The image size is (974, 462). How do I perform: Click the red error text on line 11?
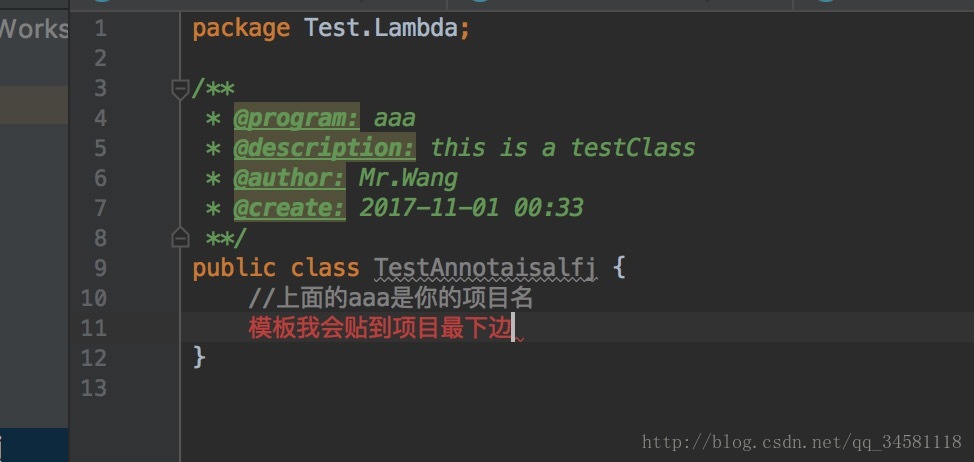click(x=380, y=328)
